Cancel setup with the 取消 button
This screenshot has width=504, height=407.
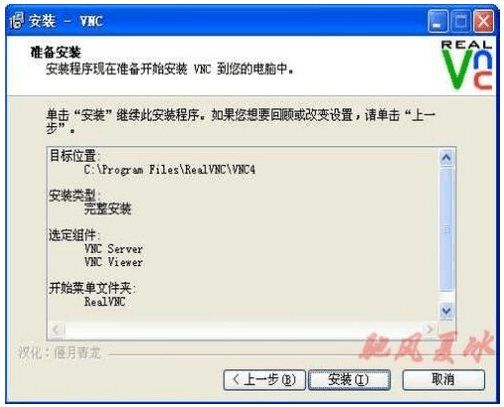coord(443,379)
